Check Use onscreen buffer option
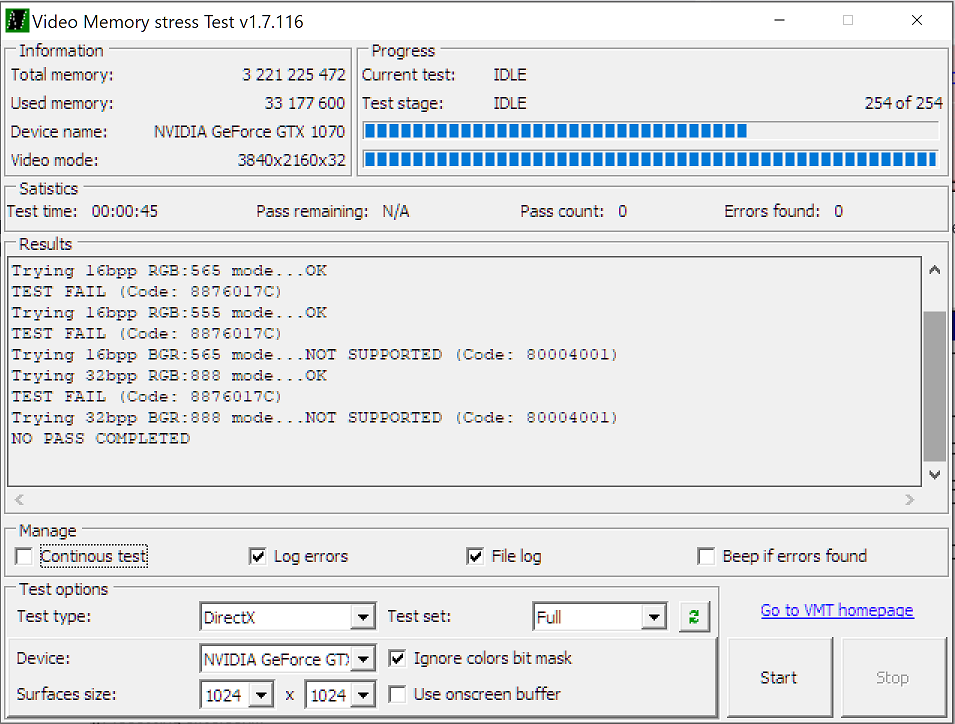The image size is (955, 724). tap(397, 694)
